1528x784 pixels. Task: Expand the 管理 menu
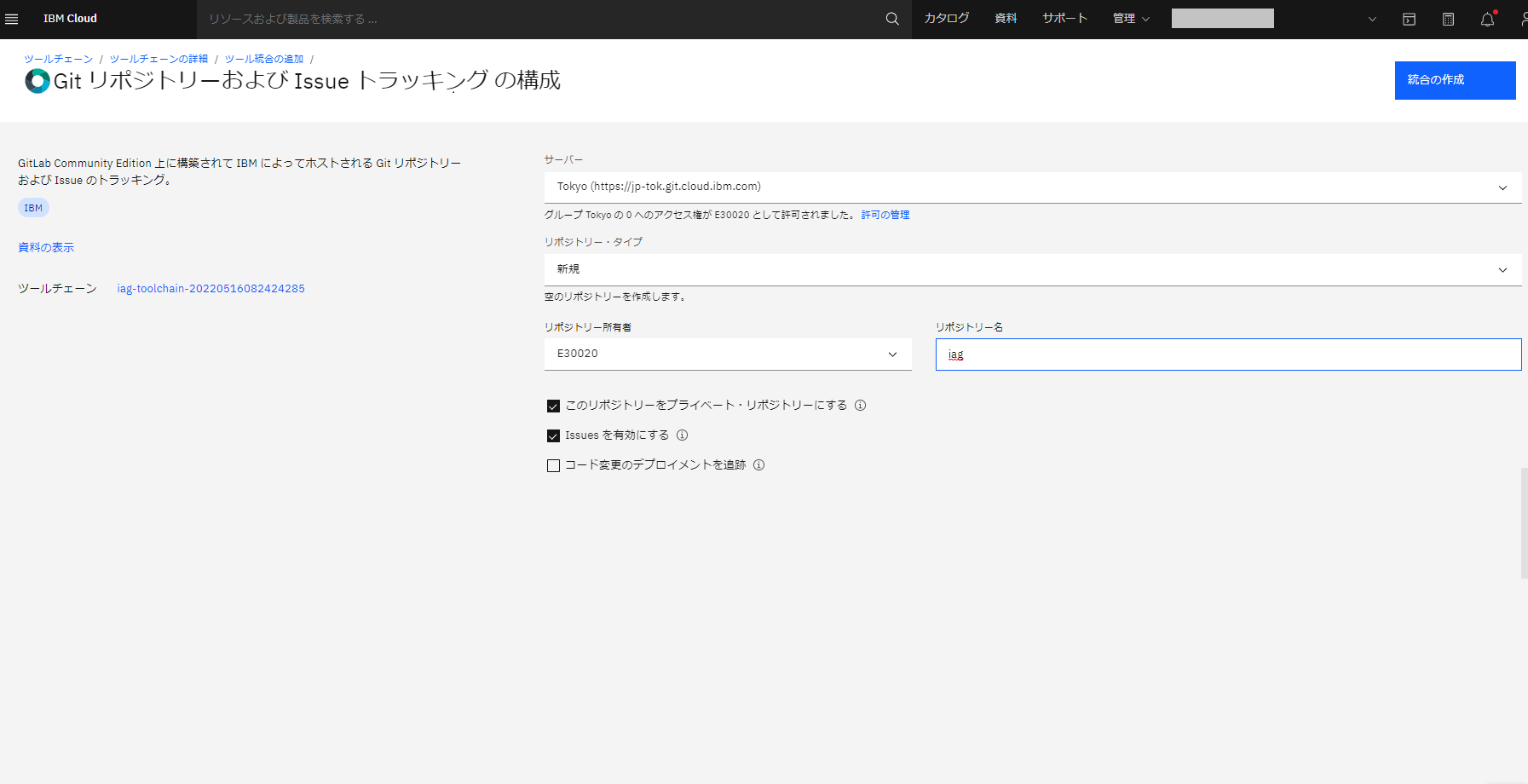[x=1131, y=19]
